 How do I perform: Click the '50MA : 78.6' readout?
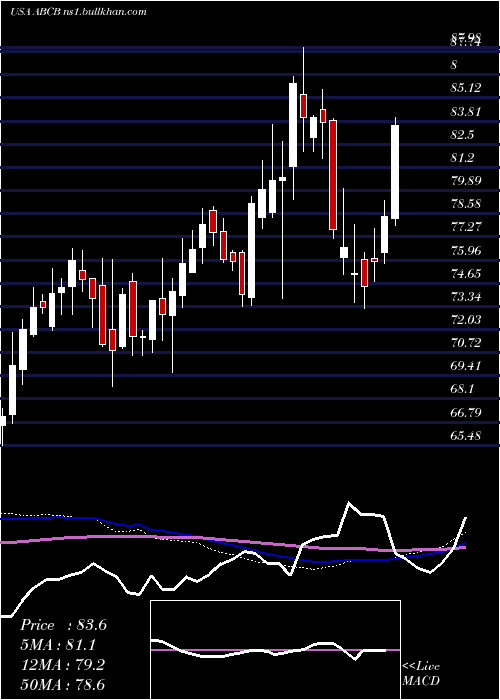point(63,685)
